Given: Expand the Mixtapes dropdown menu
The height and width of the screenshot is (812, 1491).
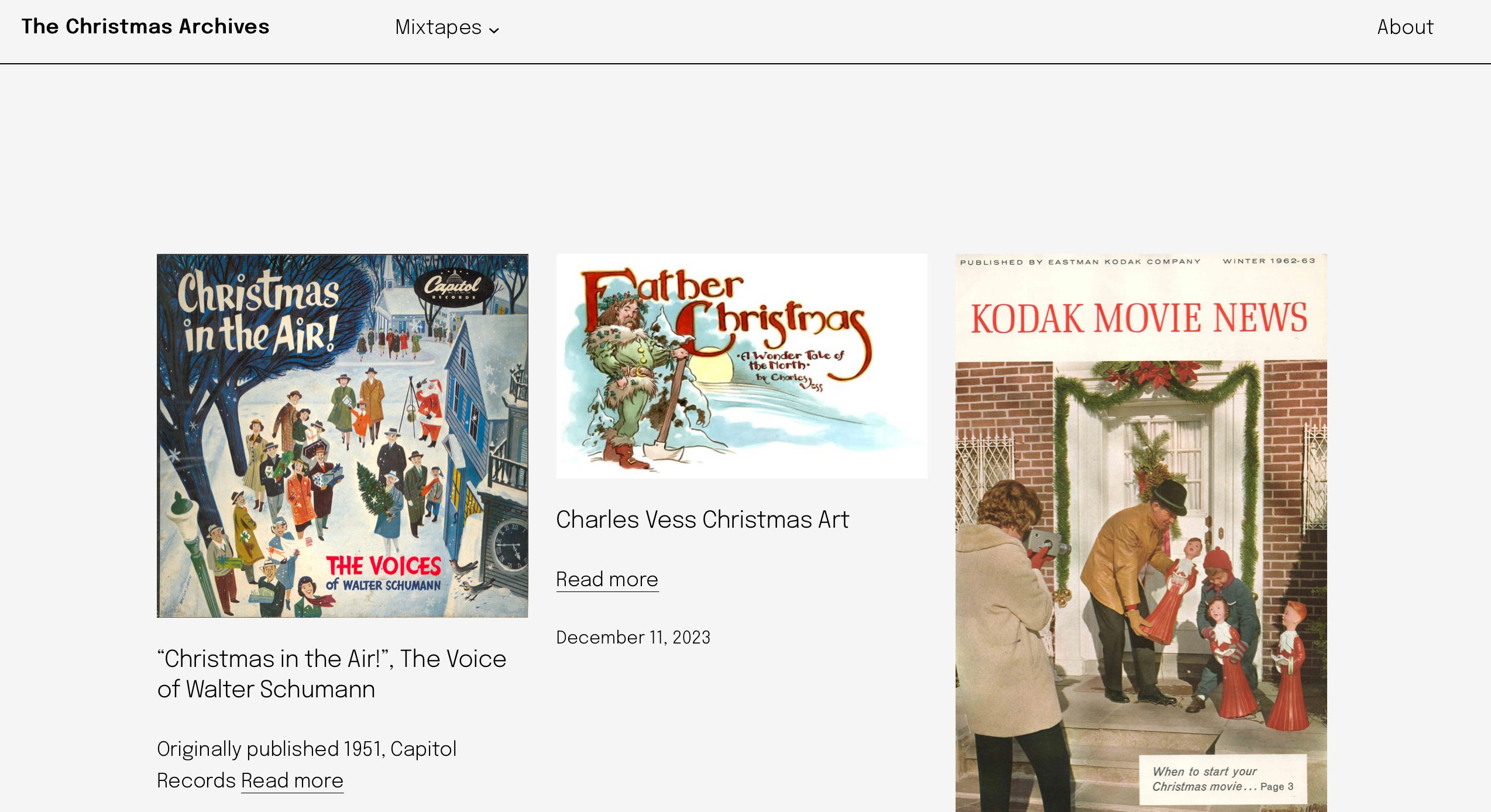Looking at the screenshot, I should click(x=446, y=27).
